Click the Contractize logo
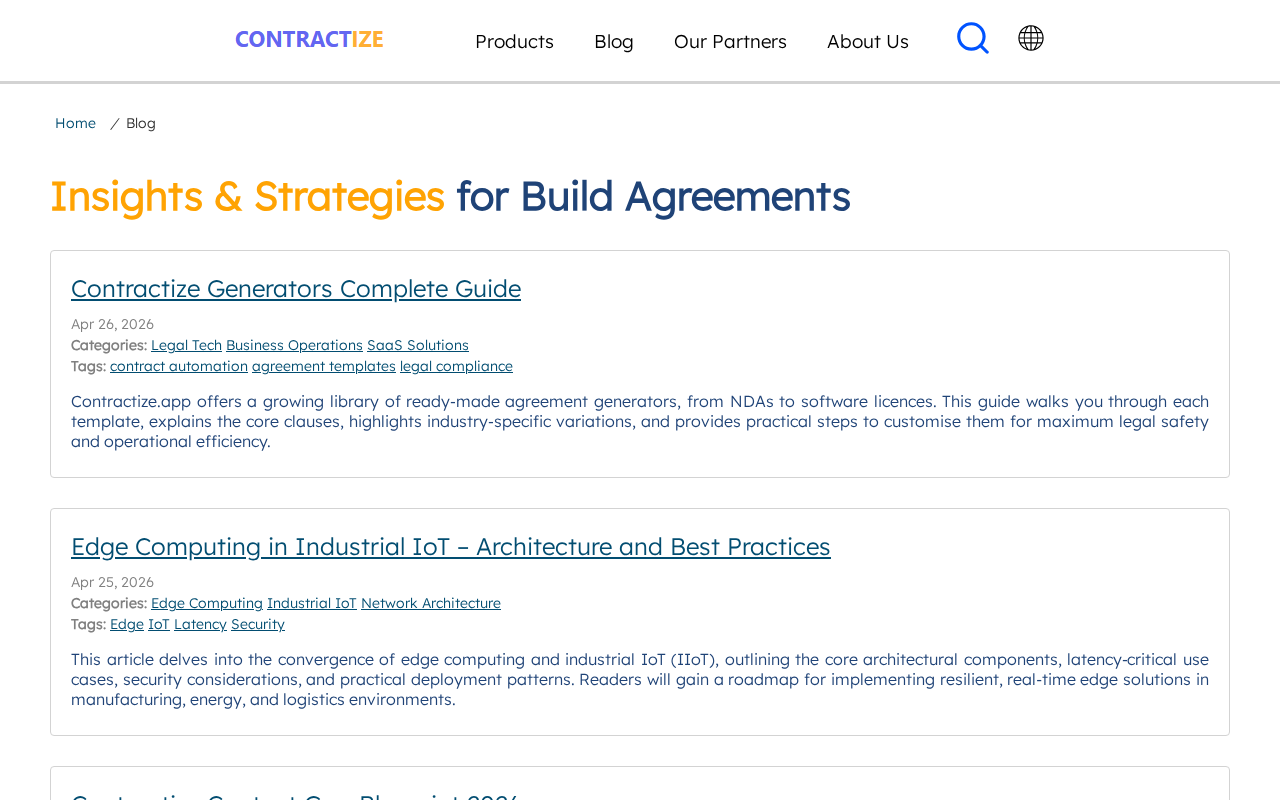This screenshot has height=800, width=1280. pos(309,40)
